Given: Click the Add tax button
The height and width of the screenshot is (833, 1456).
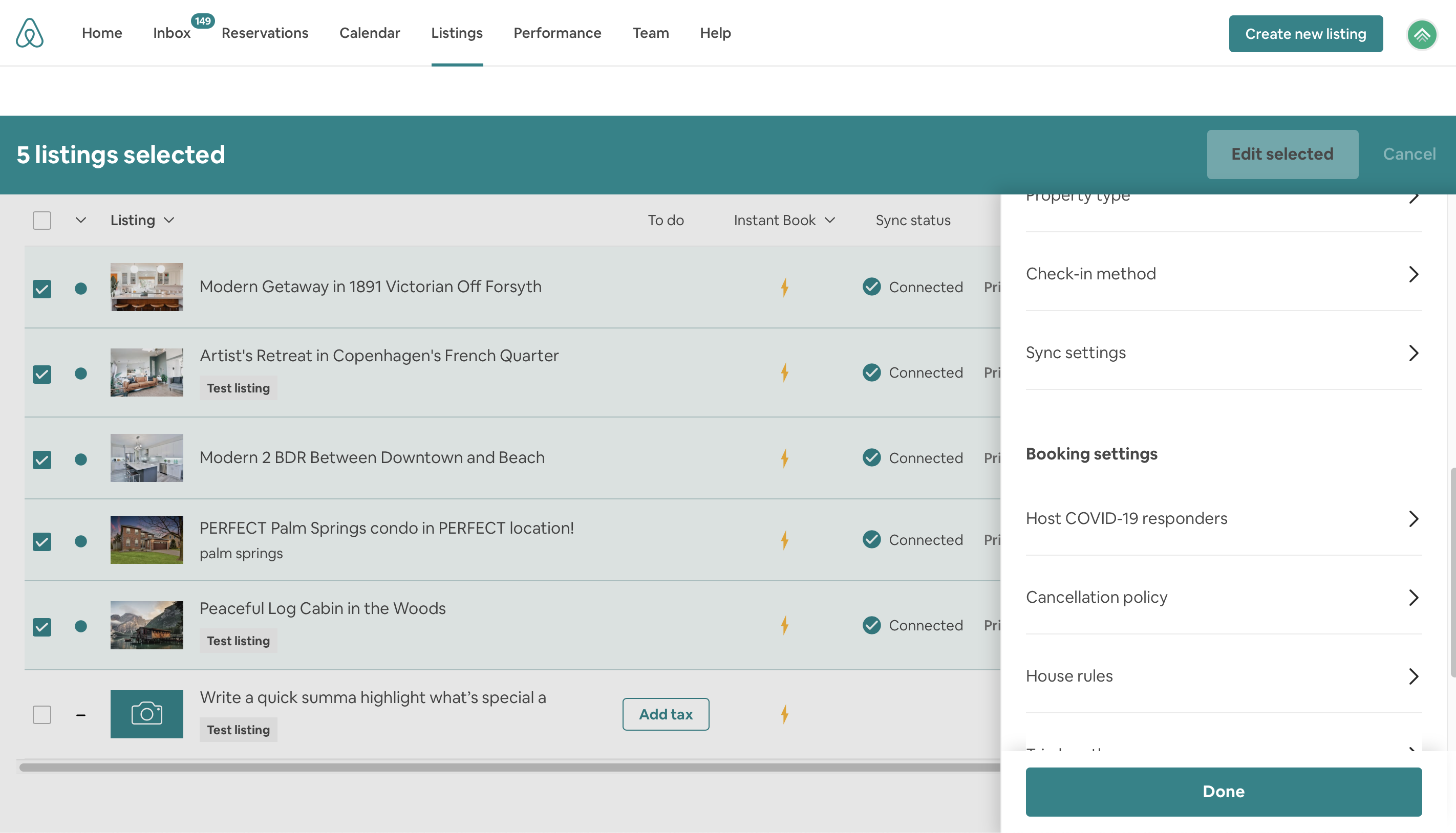Looking at the screenshot, I should (666, 714).
